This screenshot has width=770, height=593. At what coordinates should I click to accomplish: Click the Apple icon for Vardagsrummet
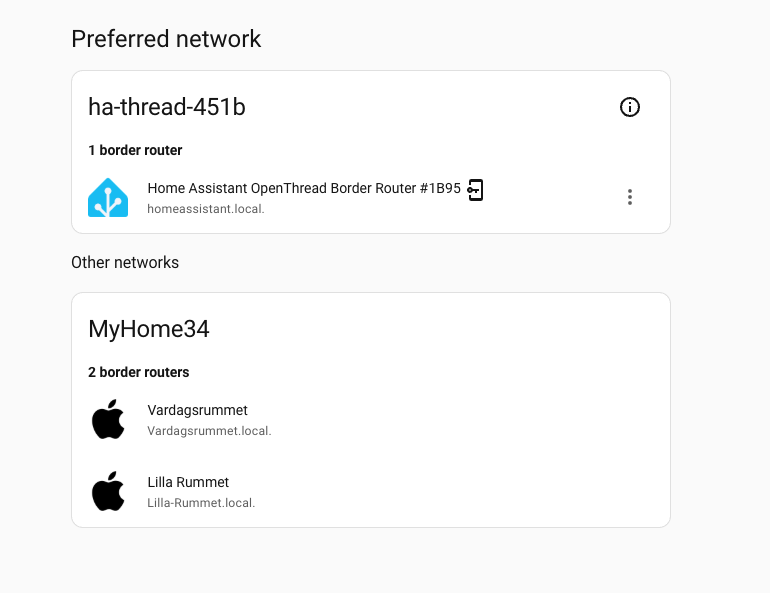(x=108, y=420)
